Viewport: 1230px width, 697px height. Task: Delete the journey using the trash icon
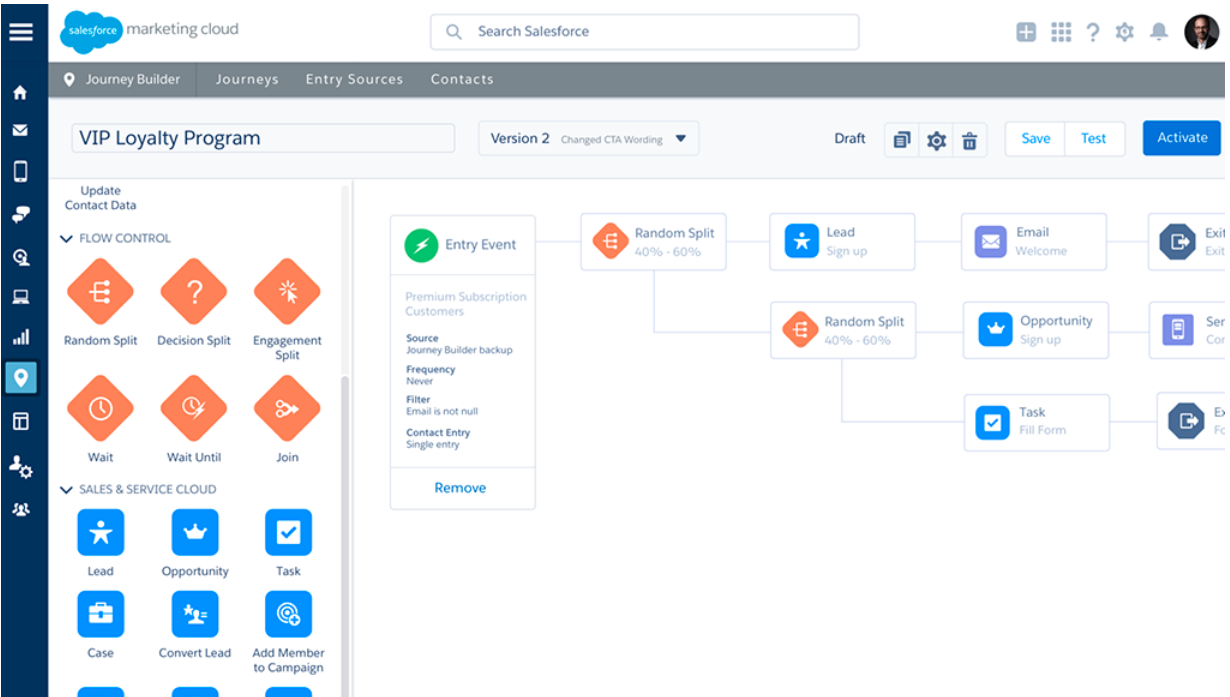[970, 140]
